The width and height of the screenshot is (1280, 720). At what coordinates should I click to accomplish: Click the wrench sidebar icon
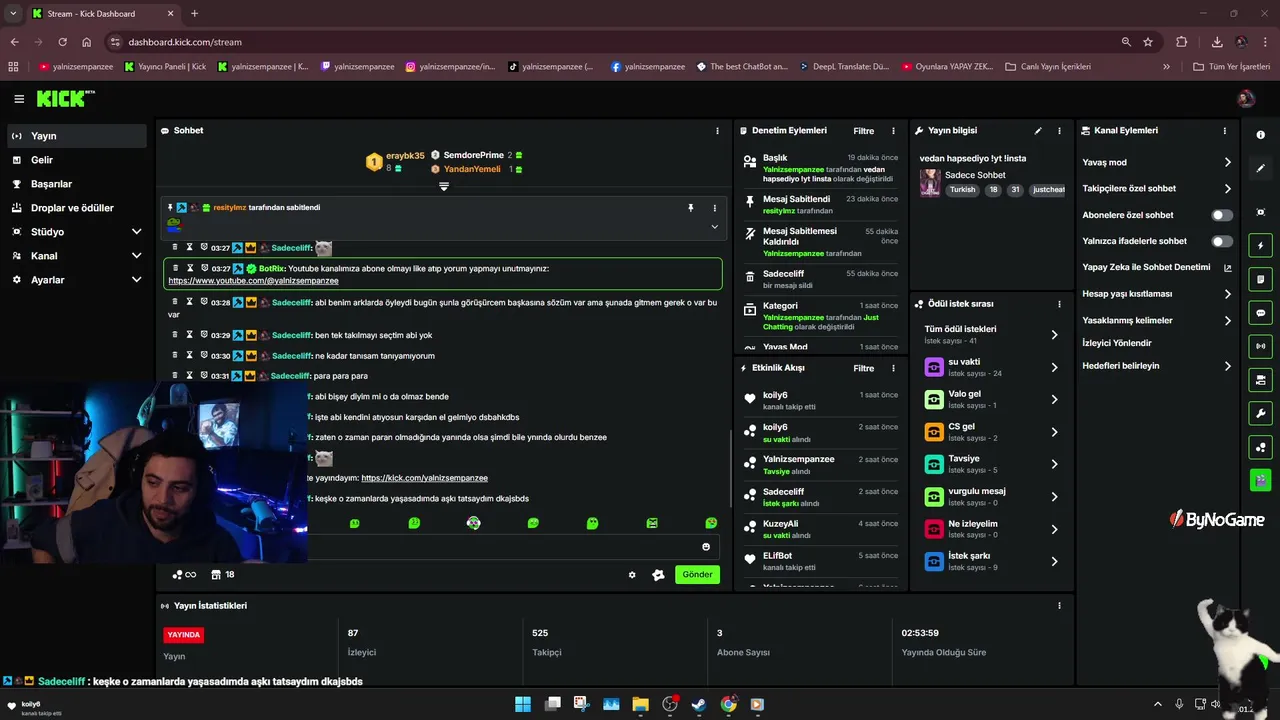[1260, 414]
